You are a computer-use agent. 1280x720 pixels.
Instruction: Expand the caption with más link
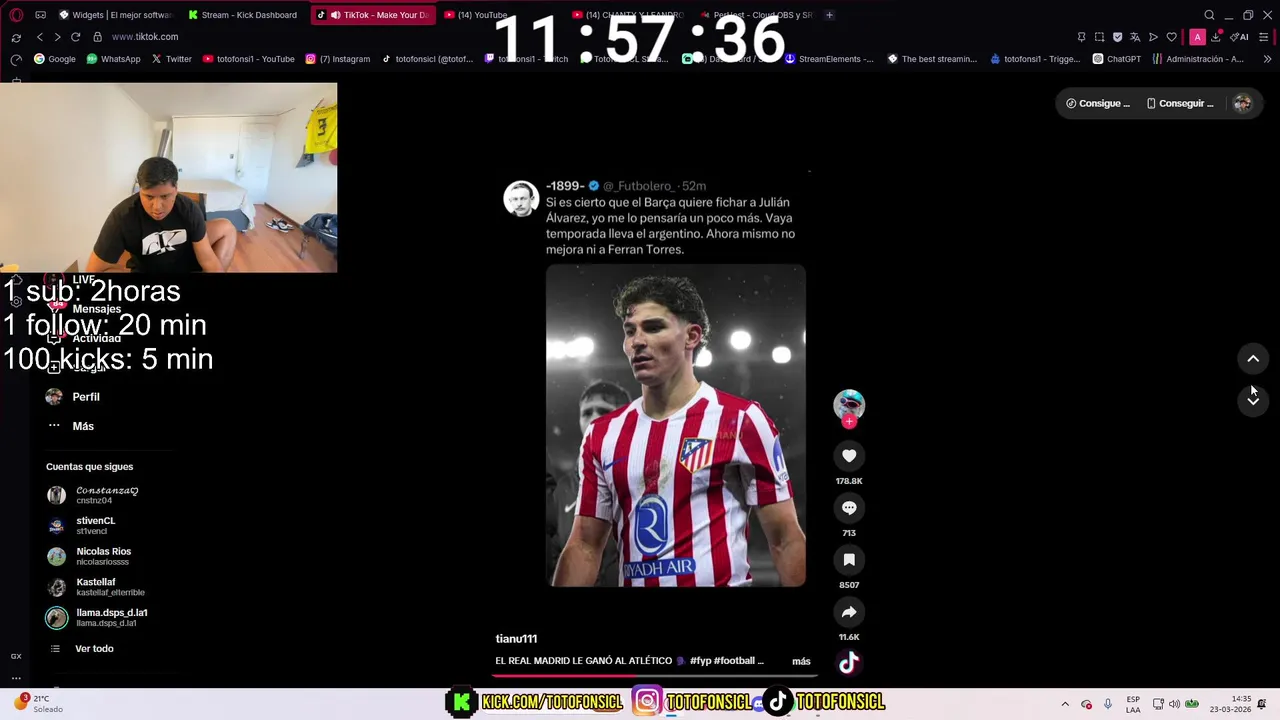point(801,661)
